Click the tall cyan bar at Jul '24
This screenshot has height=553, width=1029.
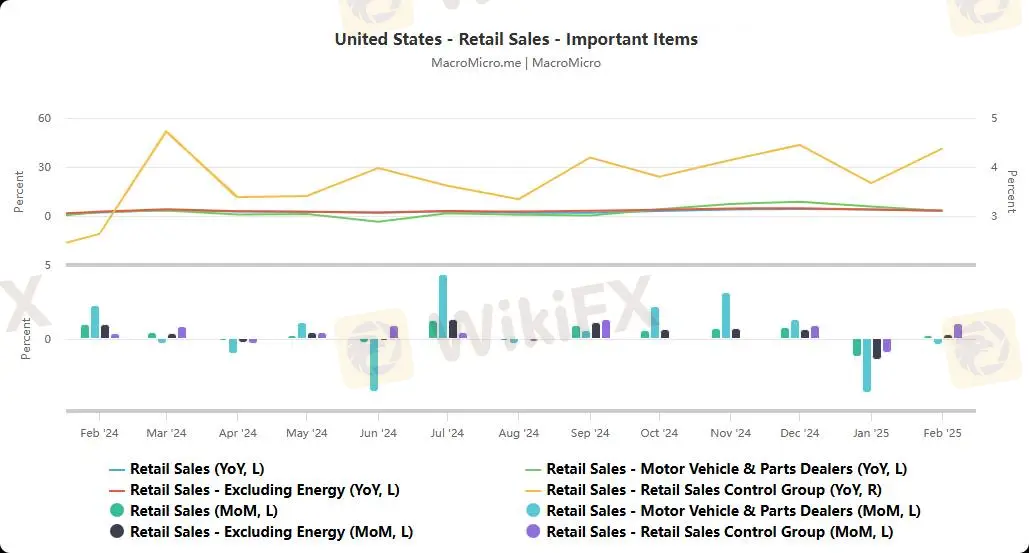click(x=443, y=306)
